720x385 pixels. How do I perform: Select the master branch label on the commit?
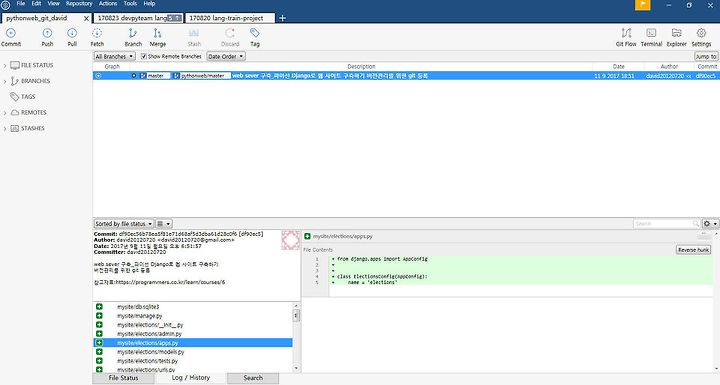(155, 76)
